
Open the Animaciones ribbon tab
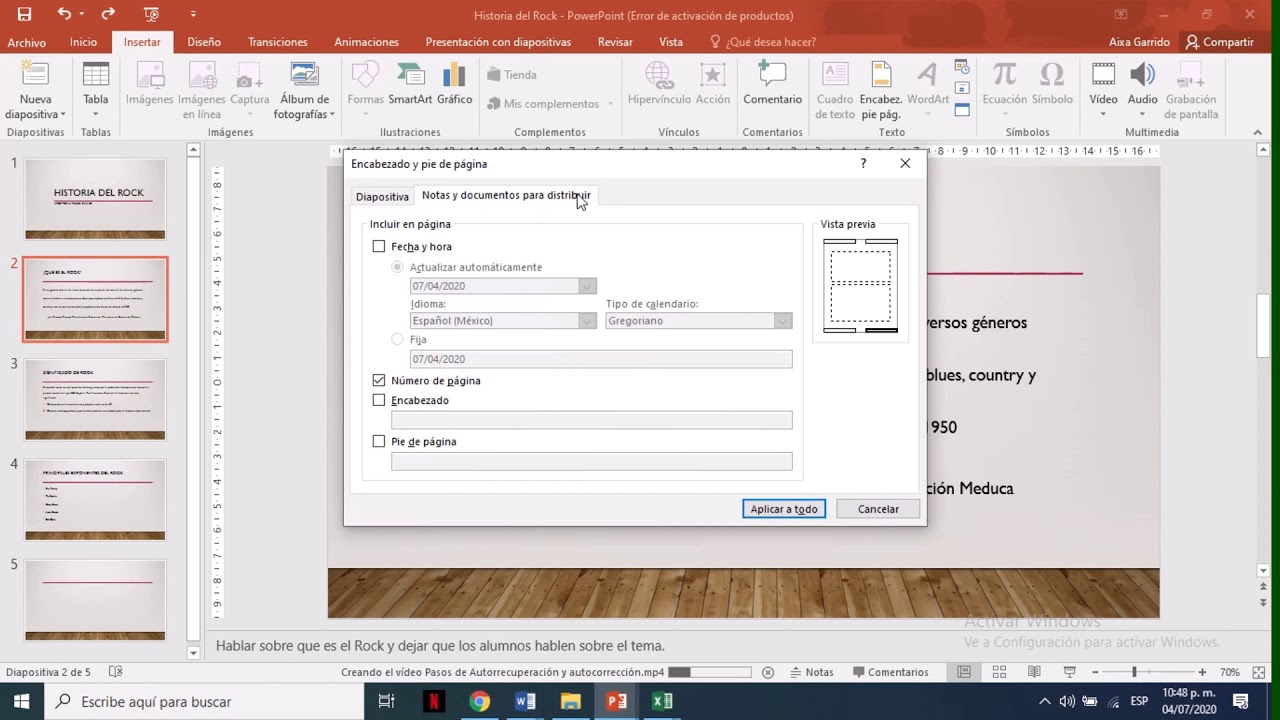(367, 42)
